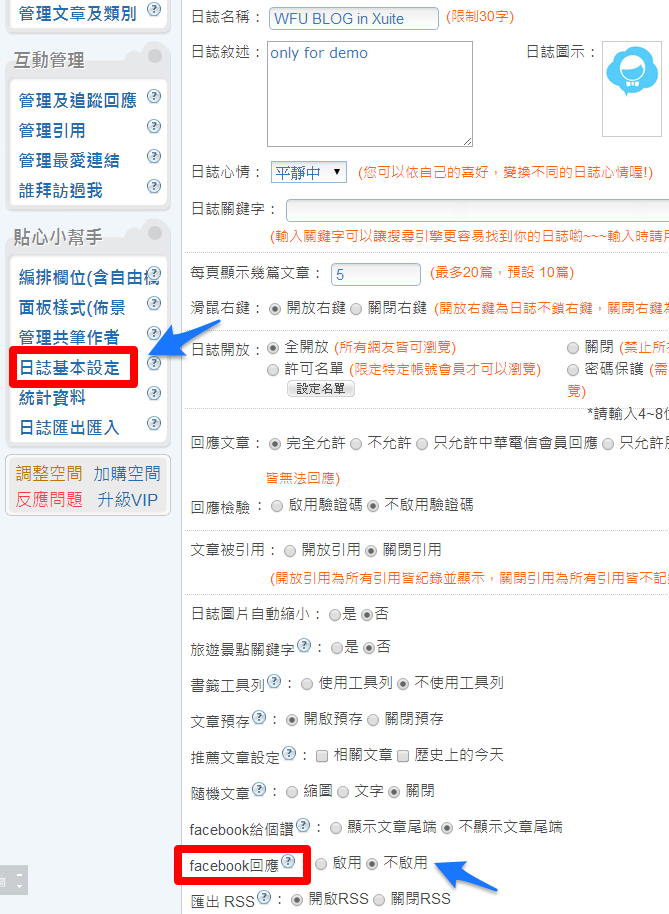The width and height of the screenshot is (669, 914).
Task: Open help tooltip for 旅遊景點關鍵字
Action: 304,645
